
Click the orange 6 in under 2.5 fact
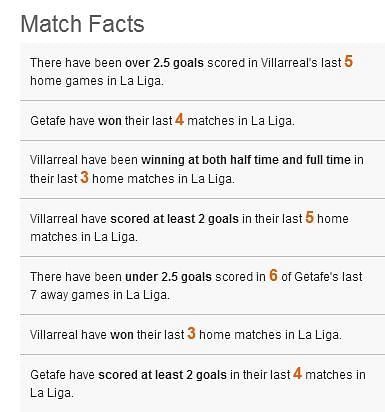point(273,275)
